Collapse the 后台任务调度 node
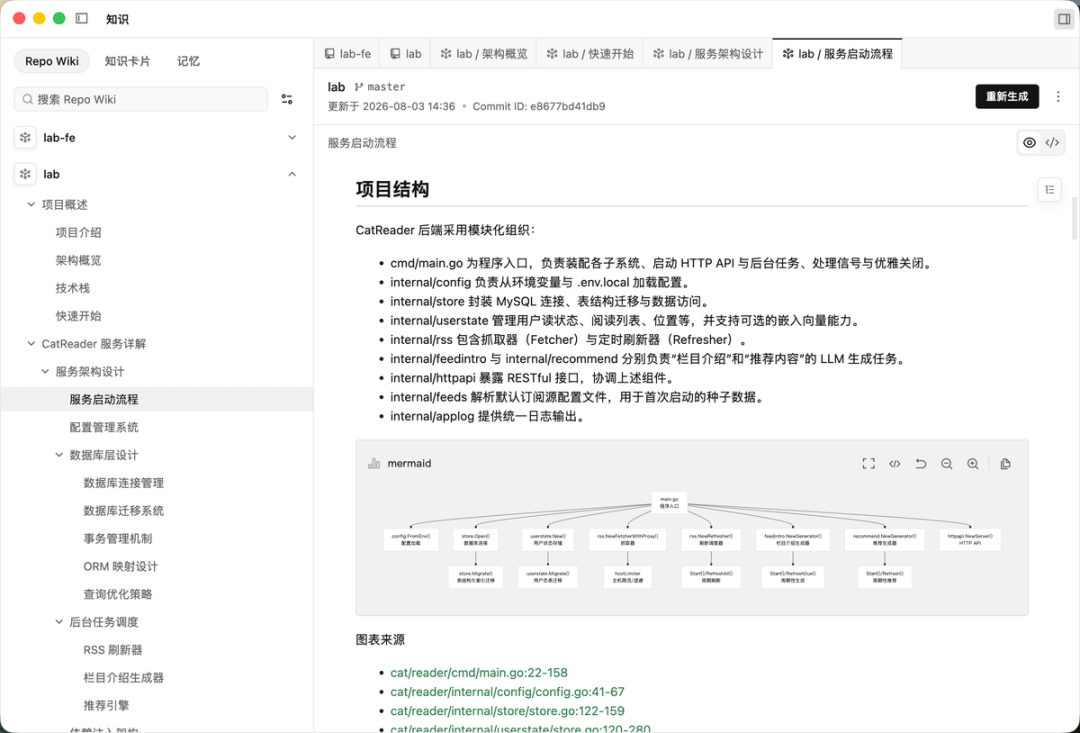 [x=59, y=621]
